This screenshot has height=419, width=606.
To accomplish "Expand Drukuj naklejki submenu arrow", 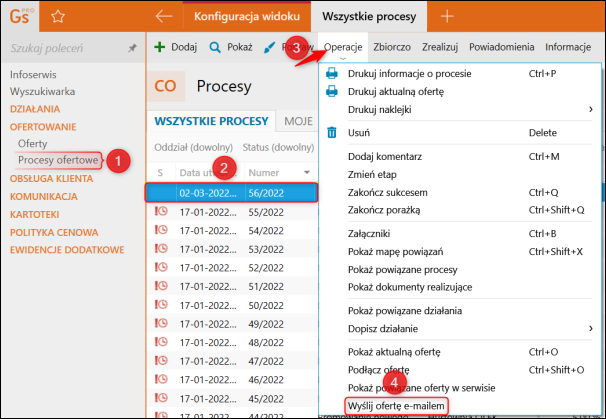I will (x=590, y=109).
